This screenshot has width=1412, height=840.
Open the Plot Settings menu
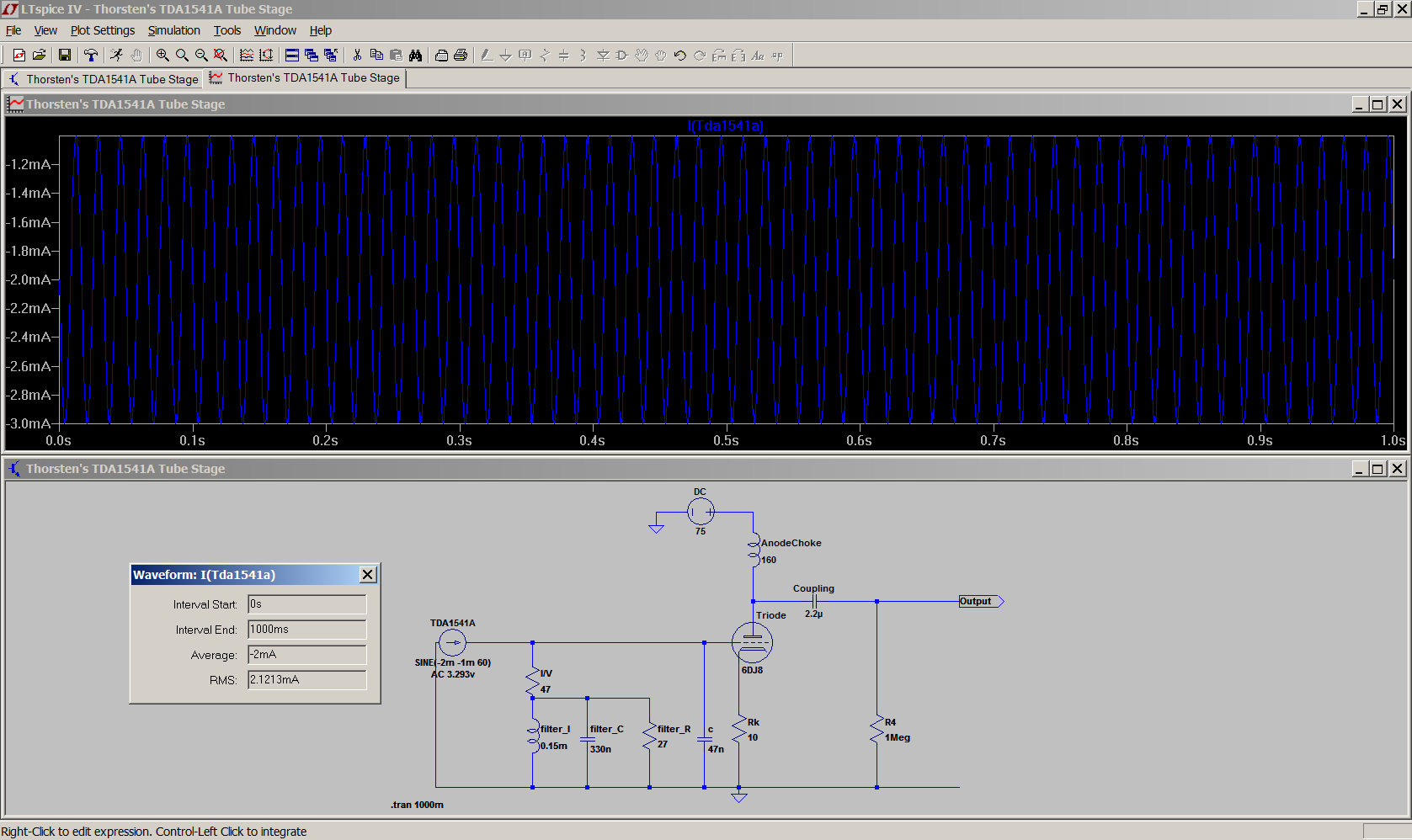[103, 30]
